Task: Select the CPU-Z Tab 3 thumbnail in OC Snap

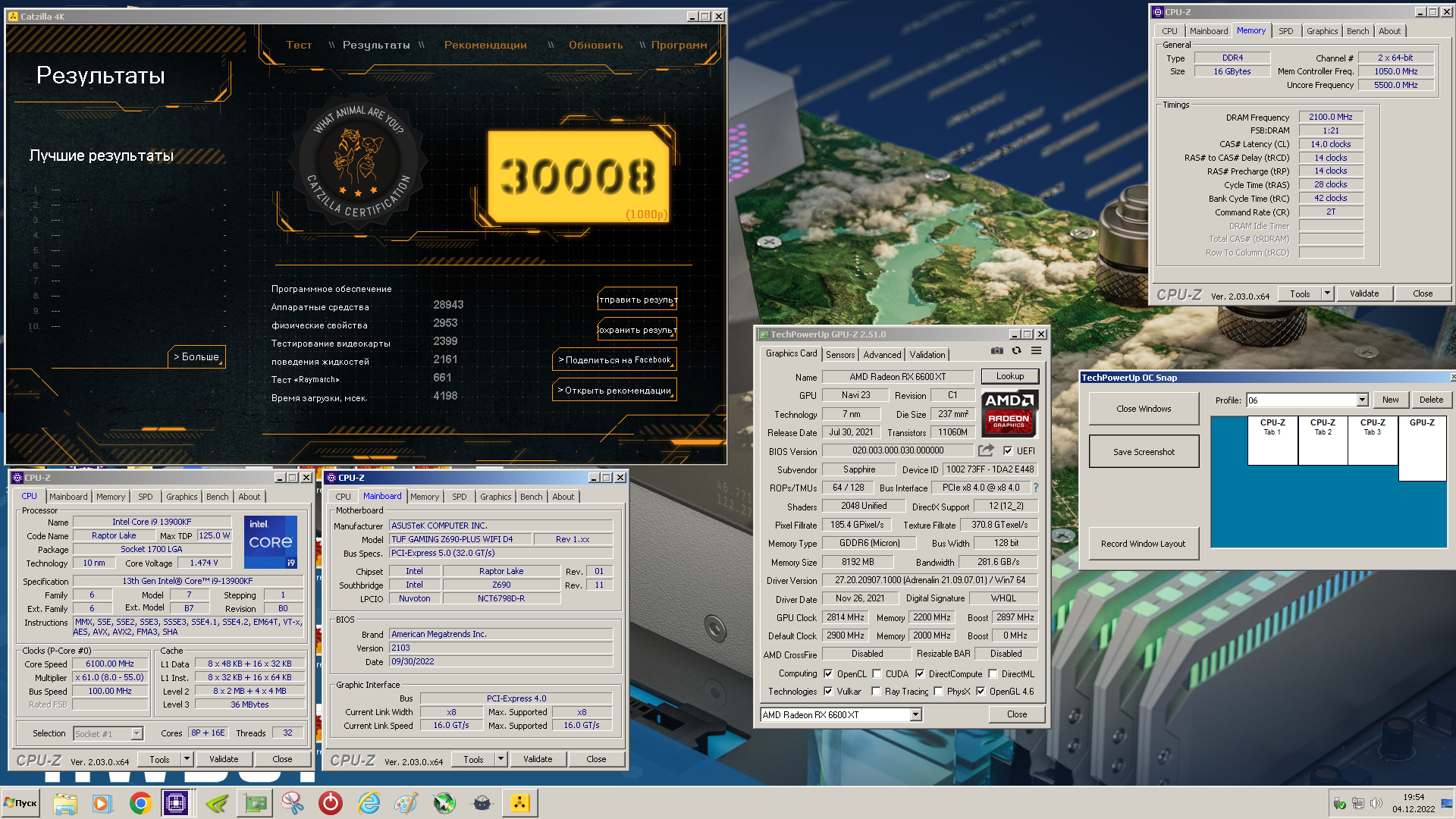Action: pyautogui.click(x=1373, y=440)
